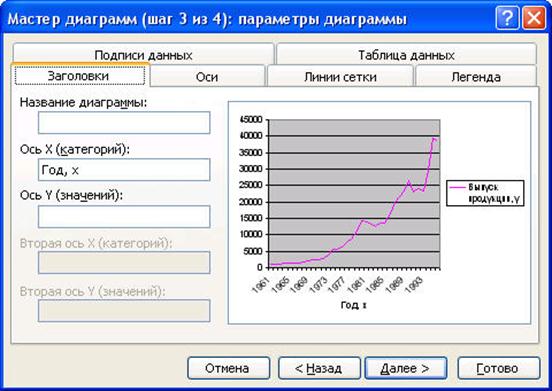This screenshot has height=391, width=552.
Task: Switch to the Подписи данных tab
Action: click(x=143, y=55)
